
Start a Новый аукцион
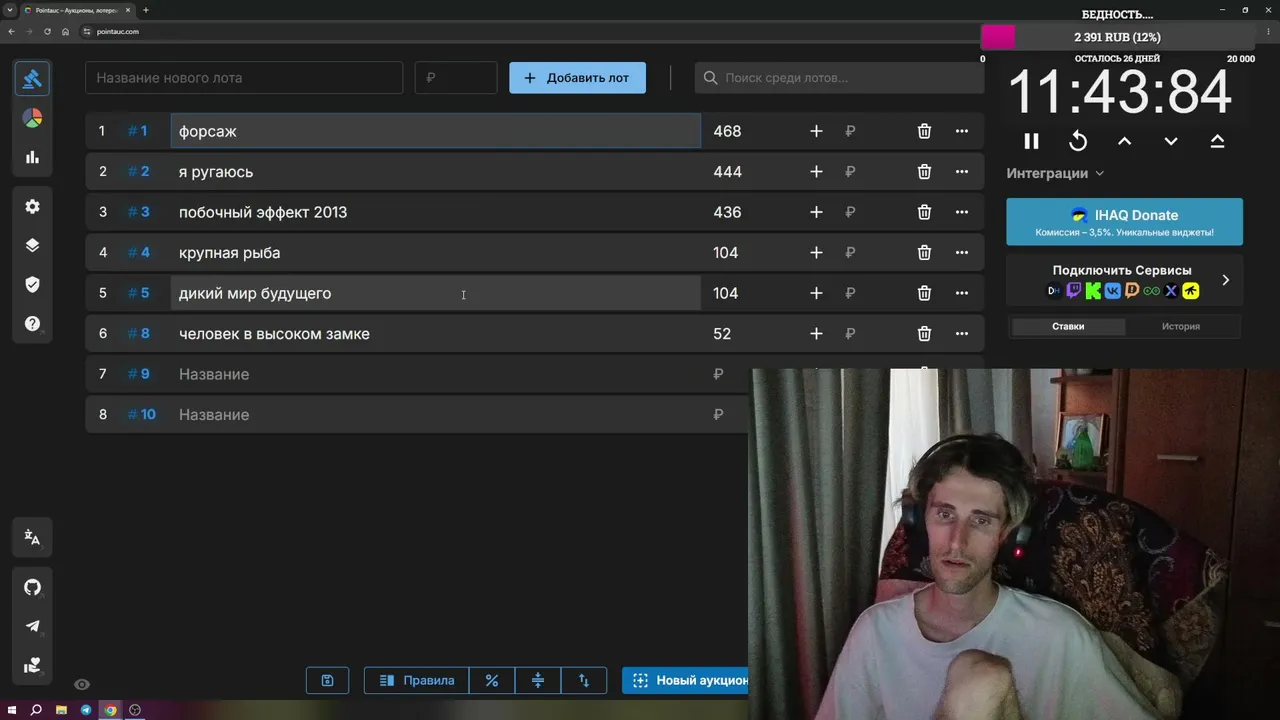[686, 680]
